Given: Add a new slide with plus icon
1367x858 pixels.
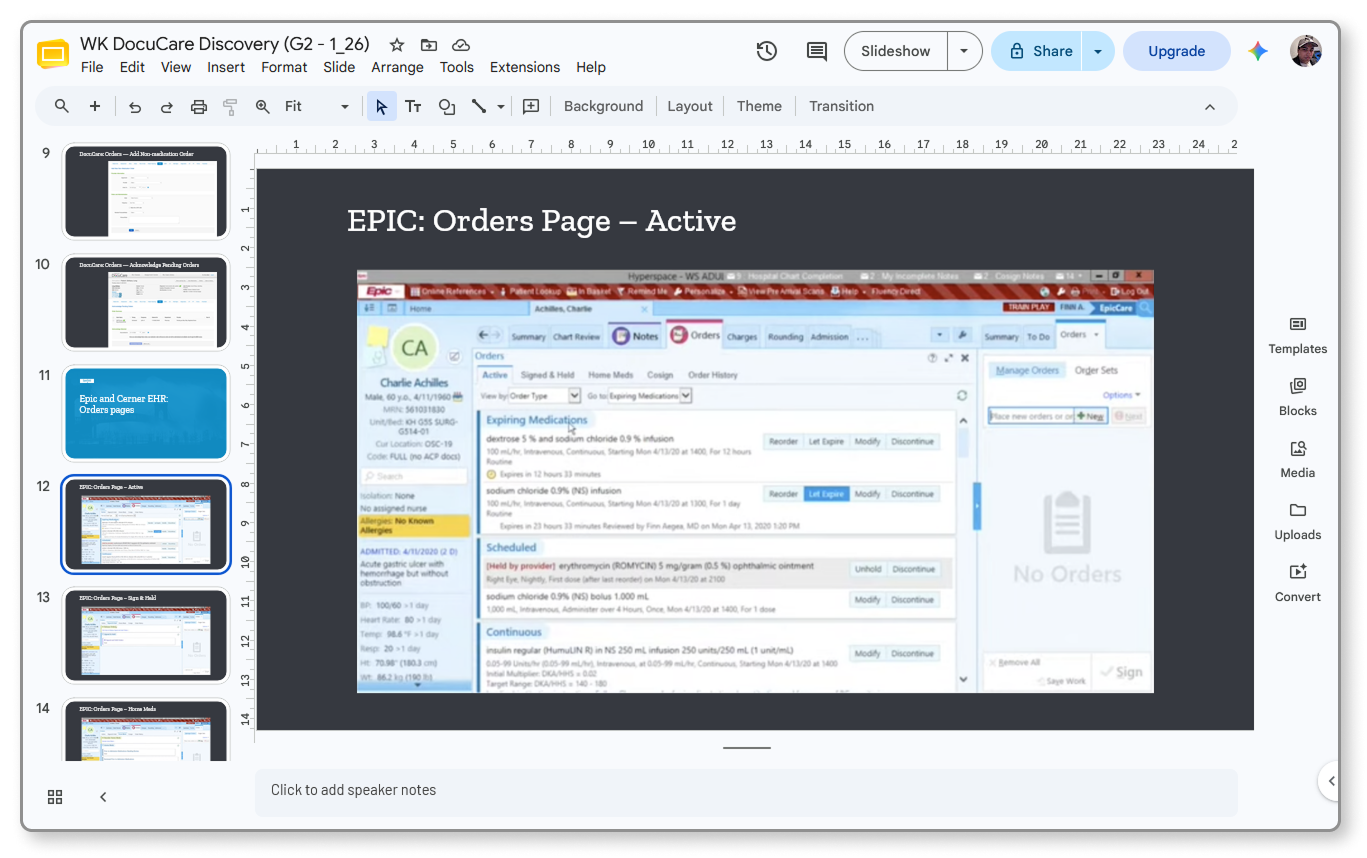Looking at the screenshot, I should tap(95, 106).
